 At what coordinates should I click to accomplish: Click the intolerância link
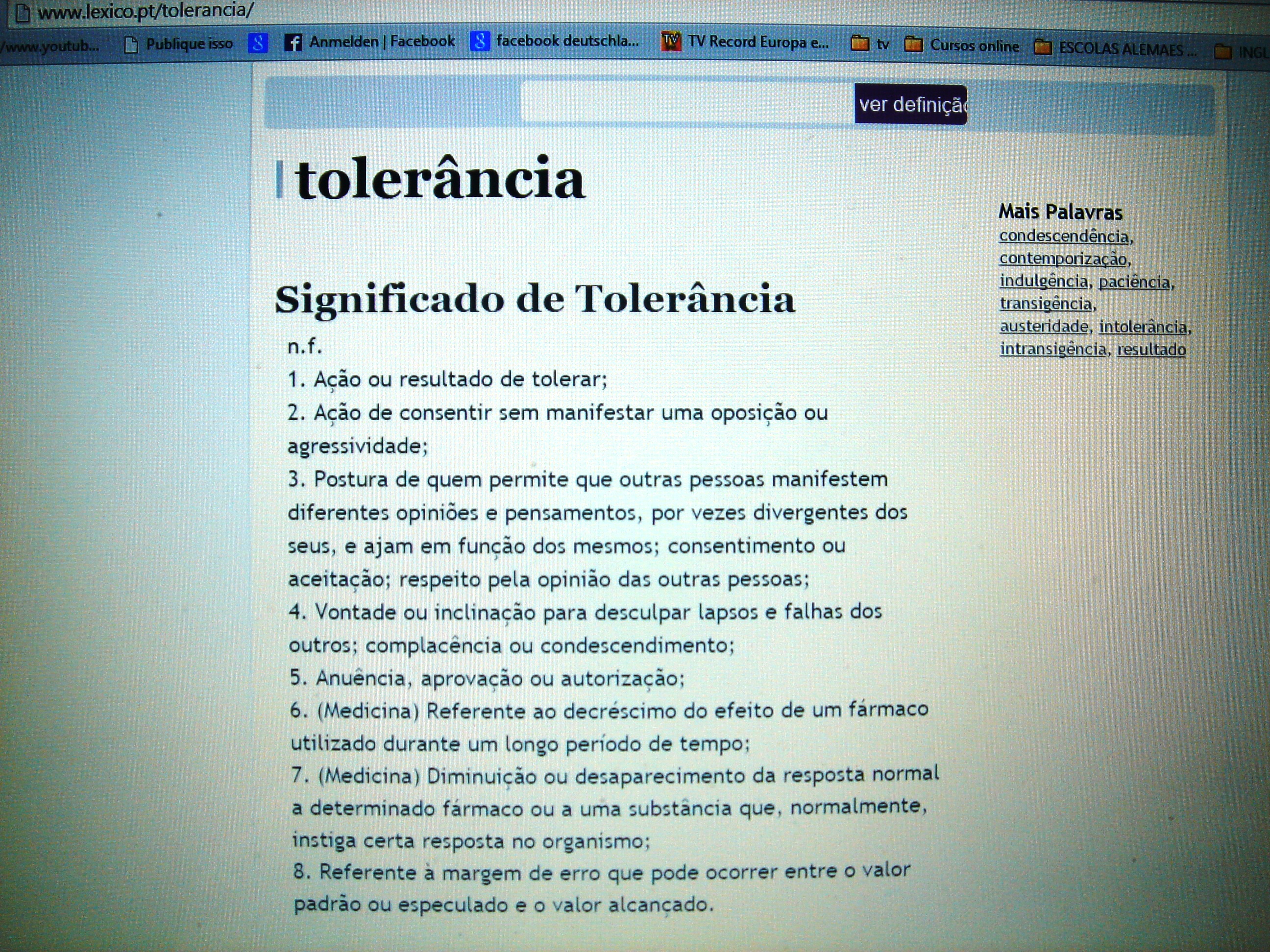(x=1143, y=327)
